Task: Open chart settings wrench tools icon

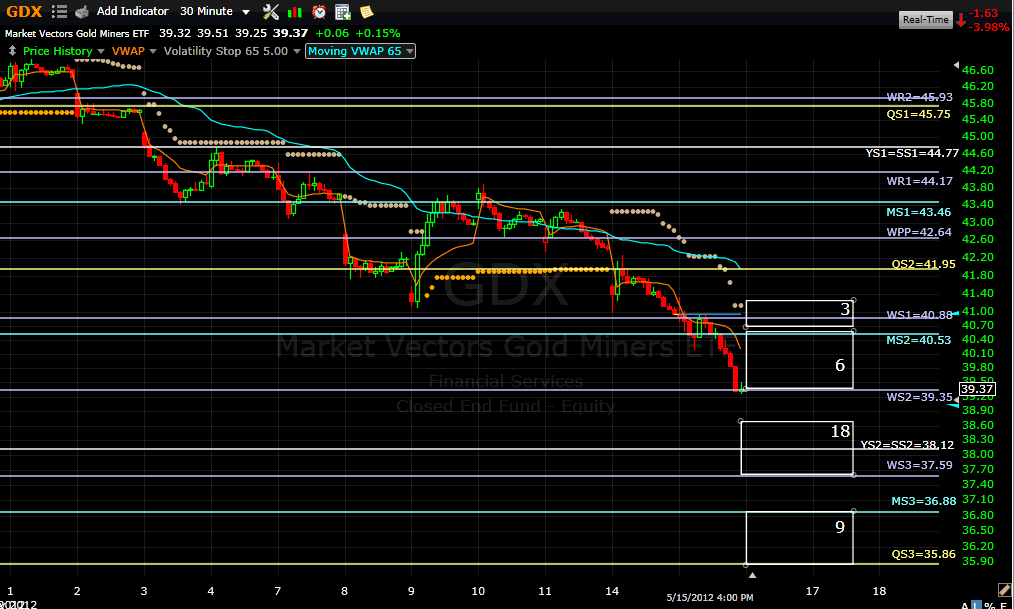Action: click(271, 12)
